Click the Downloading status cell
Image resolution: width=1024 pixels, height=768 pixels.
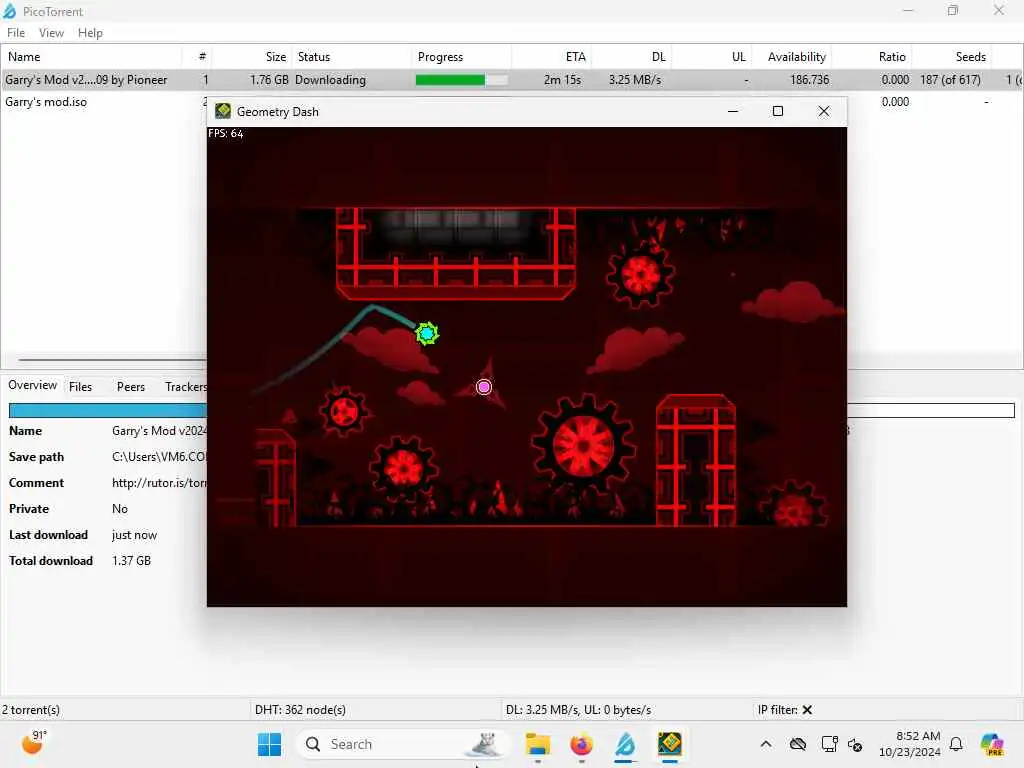[330, 80]
